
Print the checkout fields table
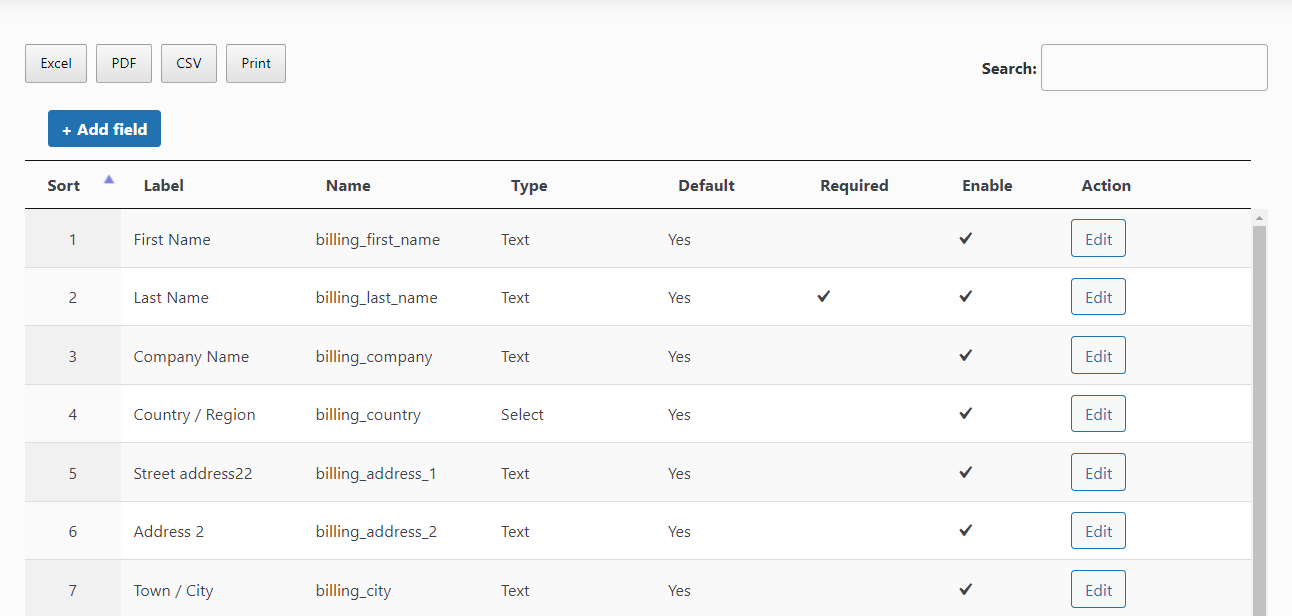click(x=255, y=63)
